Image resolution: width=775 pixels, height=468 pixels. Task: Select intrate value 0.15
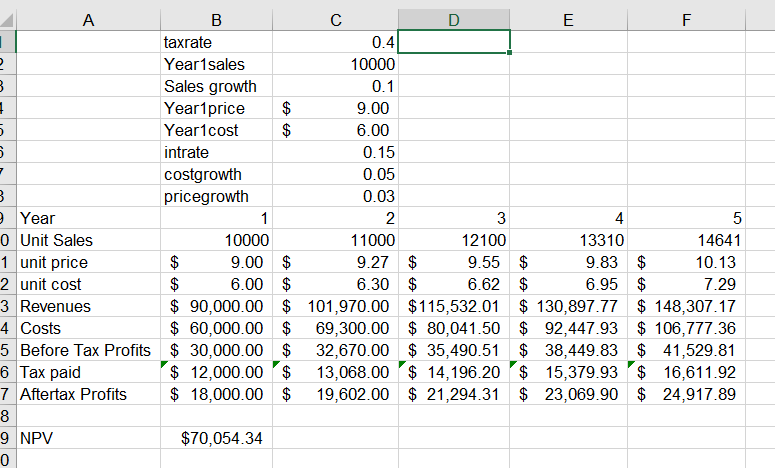[x=336, y=152]
